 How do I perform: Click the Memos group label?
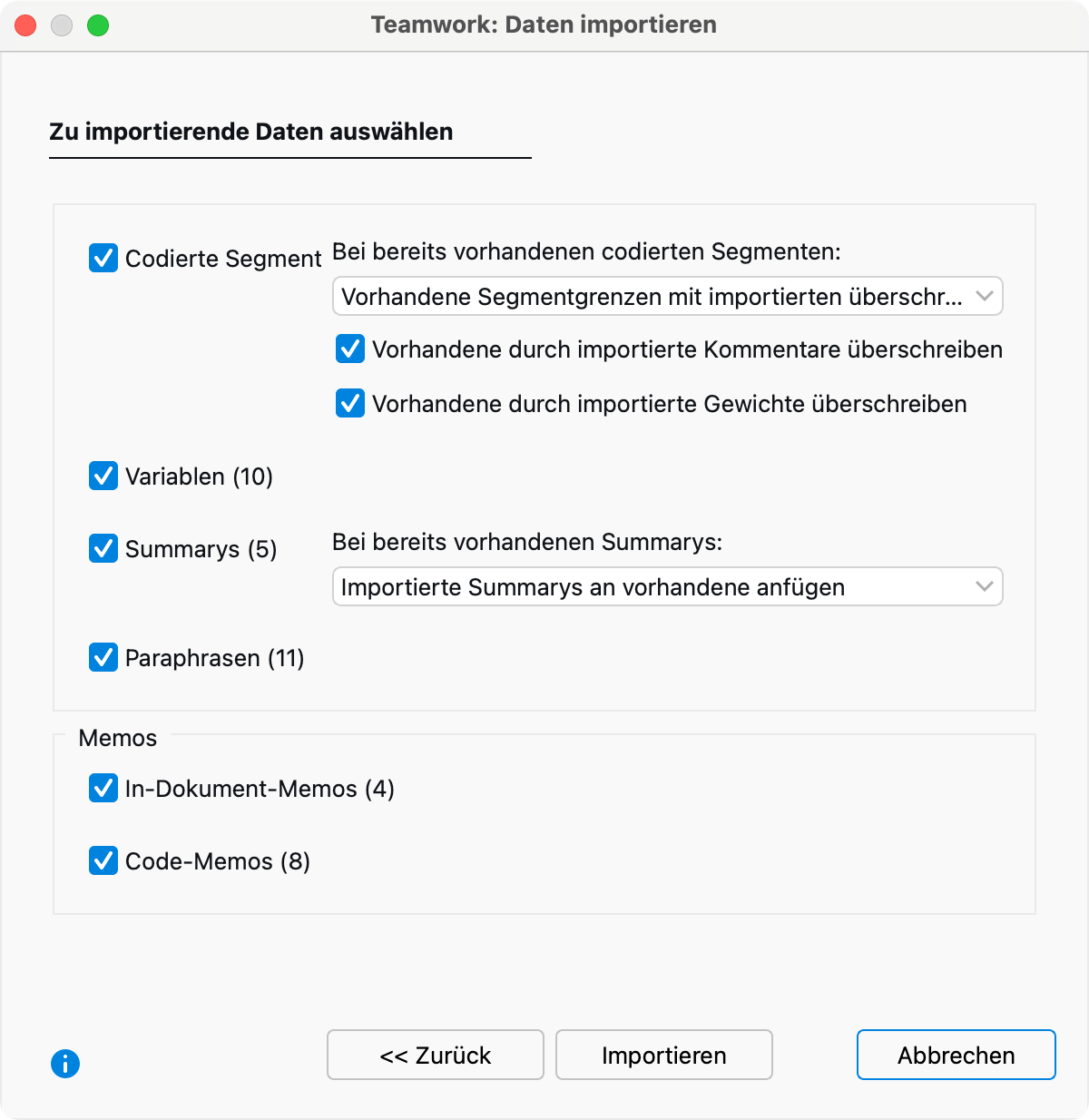point(118,738)
